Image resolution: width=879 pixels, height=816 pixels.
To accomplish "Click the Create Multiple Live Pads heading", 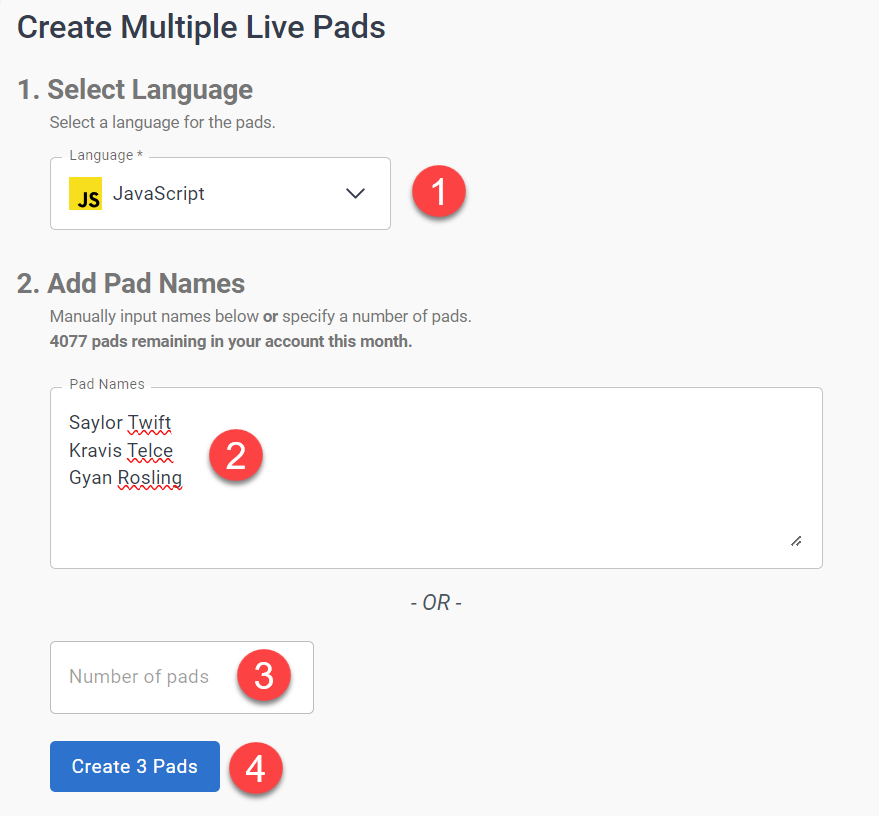I will point(201,27).
